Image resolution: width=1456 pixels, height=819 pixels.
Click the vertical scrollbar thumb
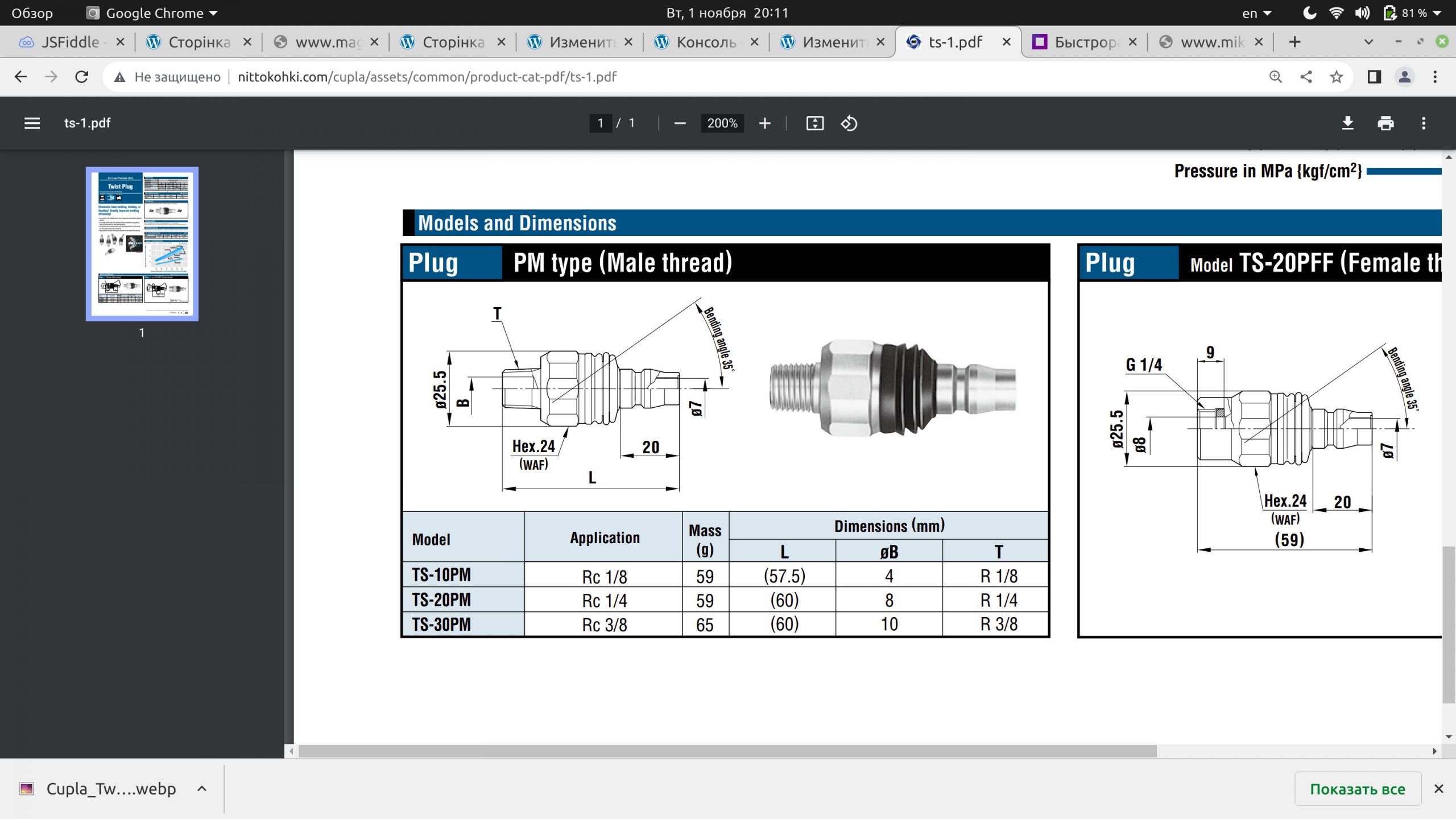tap(1449, 624)
